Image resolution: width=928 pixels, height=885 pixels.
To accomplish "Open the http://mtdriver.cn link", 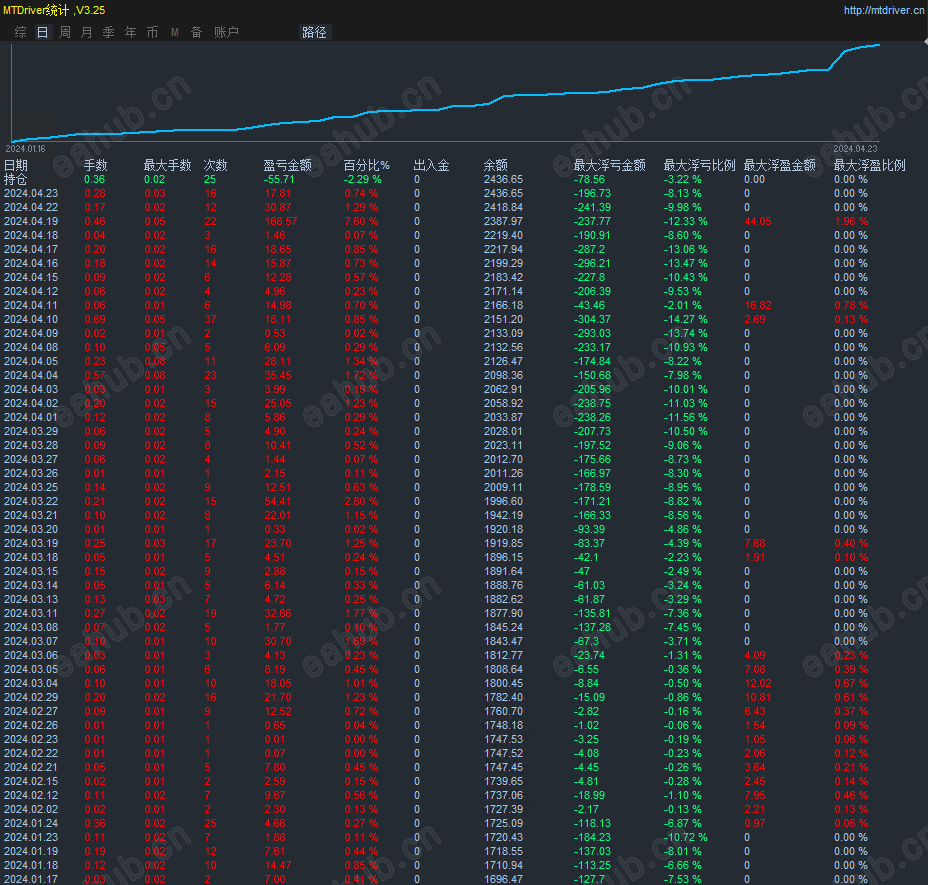I will pos(884,10).
